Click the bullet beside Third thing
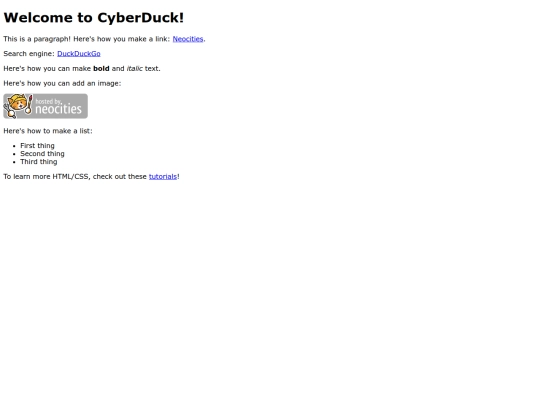The height and width of the screenshot is (405, 540). (14, 162)
